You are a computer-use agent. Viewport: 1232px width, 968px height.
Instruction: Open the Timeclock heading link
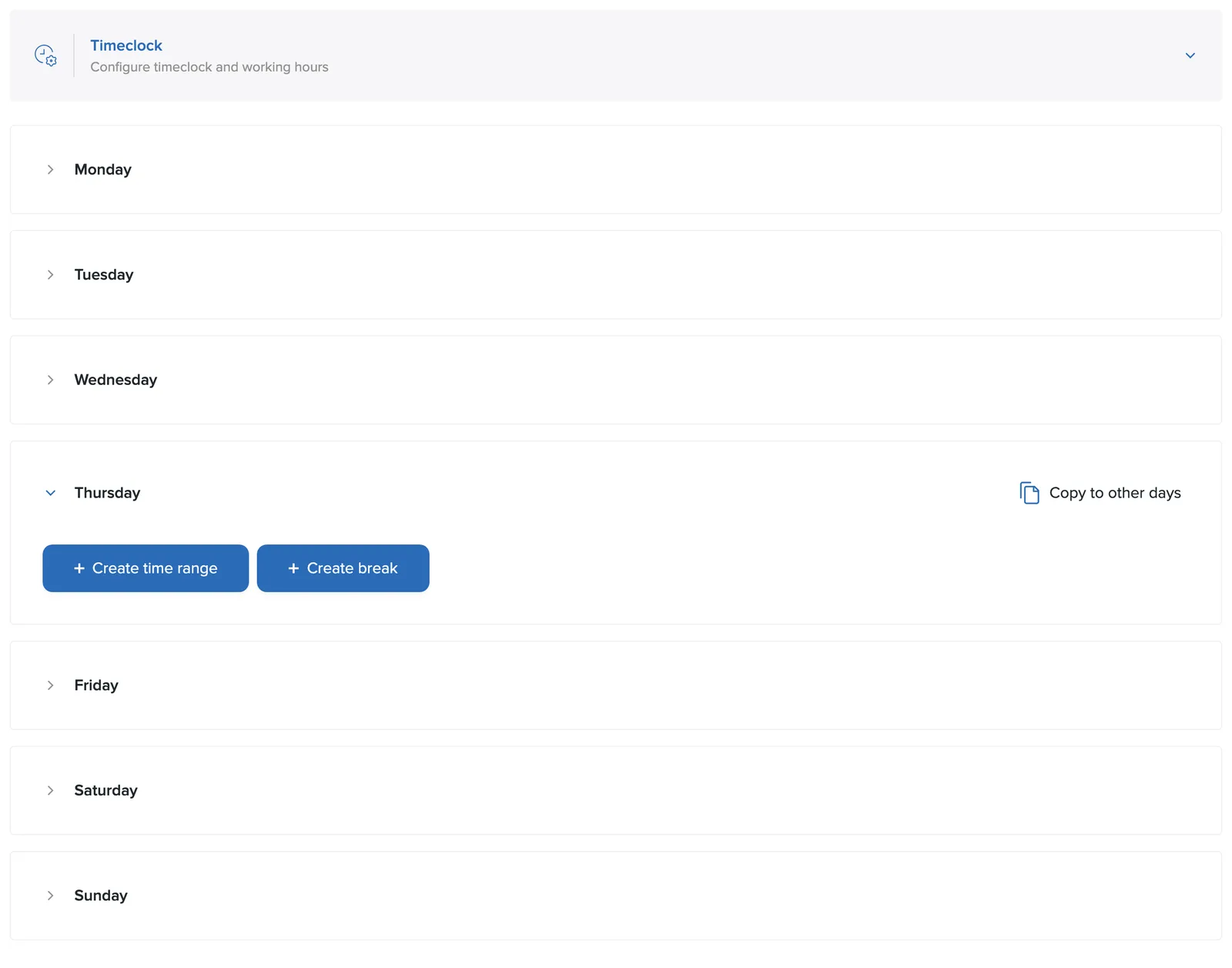coord(126,45)
